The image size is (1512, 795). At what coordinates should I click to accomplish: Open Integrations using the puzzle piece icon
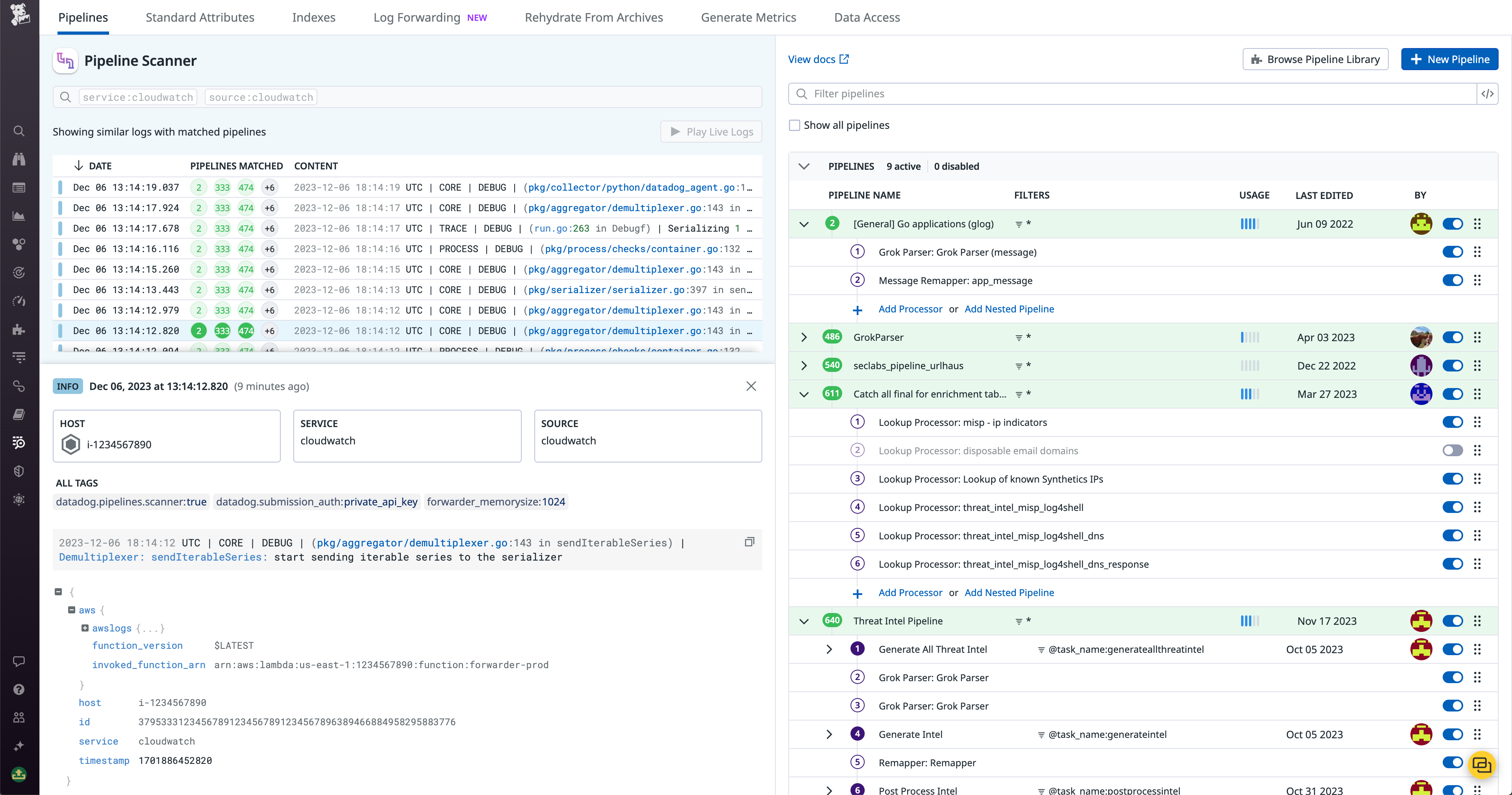click(19, 329)
